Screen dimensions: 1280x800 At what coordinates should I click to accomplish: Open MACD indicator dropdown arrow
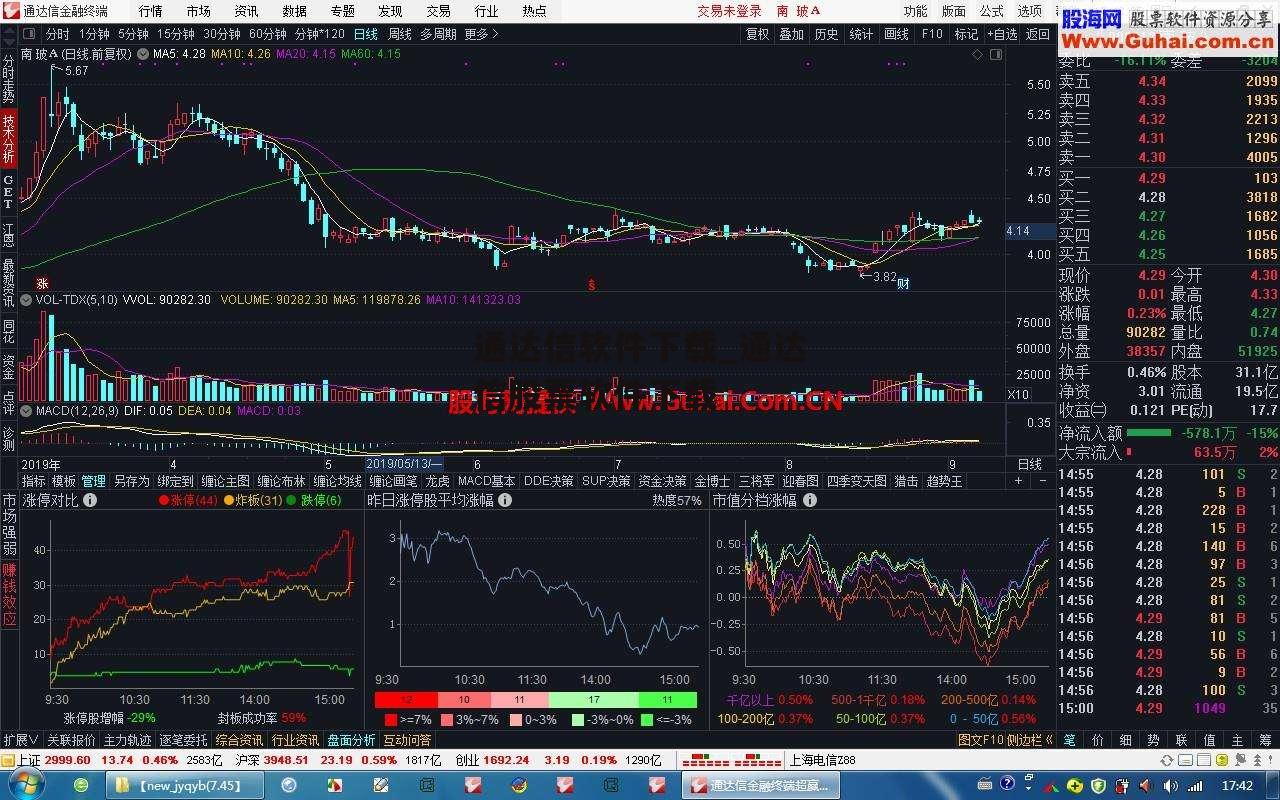coord(27,410)
